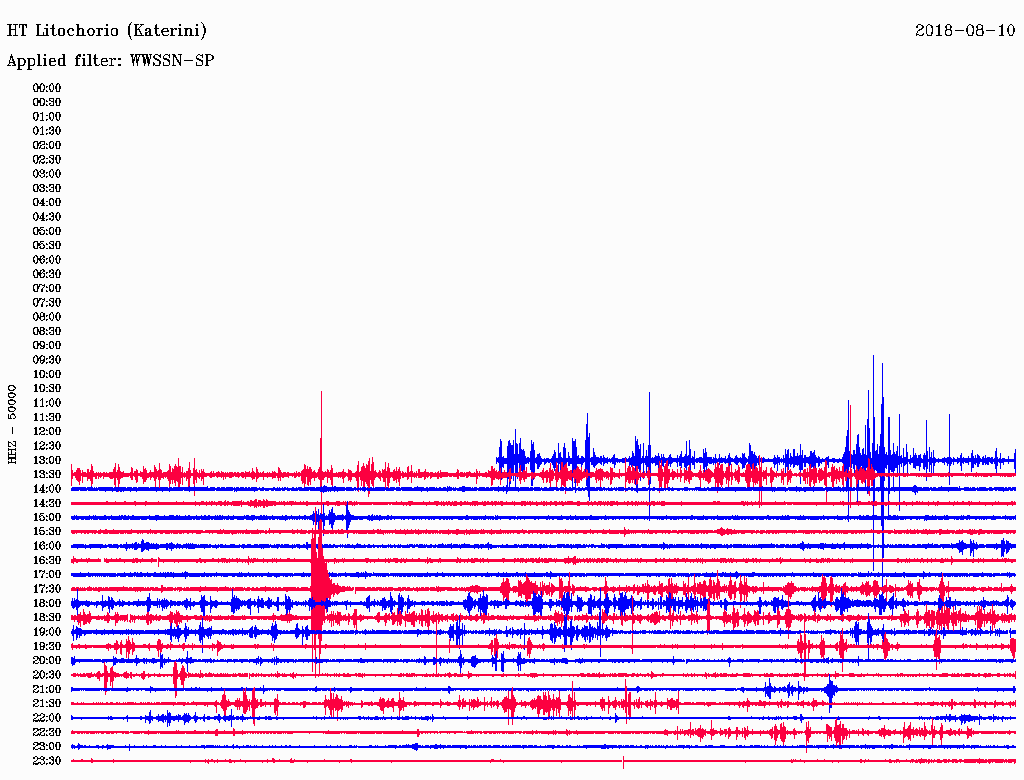Select the 07:00 time label
Screen dimensions: 1024x780
[x=47, y=289]
